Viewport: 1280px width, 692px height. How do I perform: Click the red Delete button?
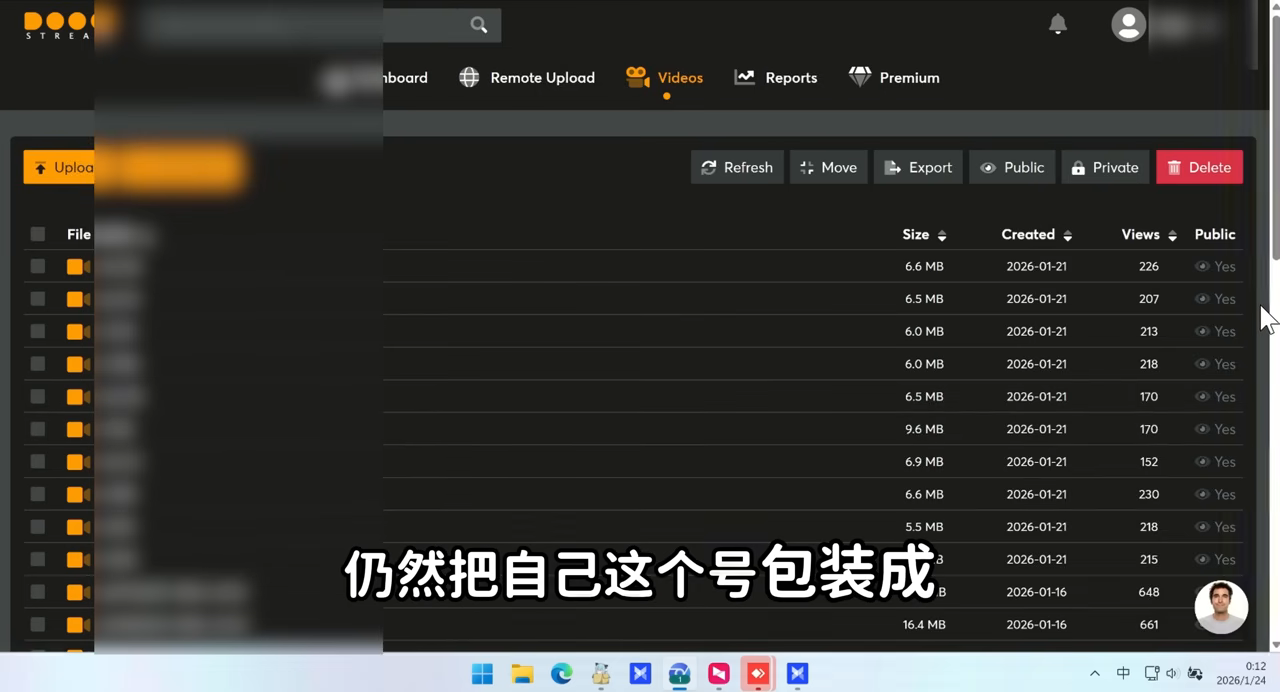[x=1199, y=167]
